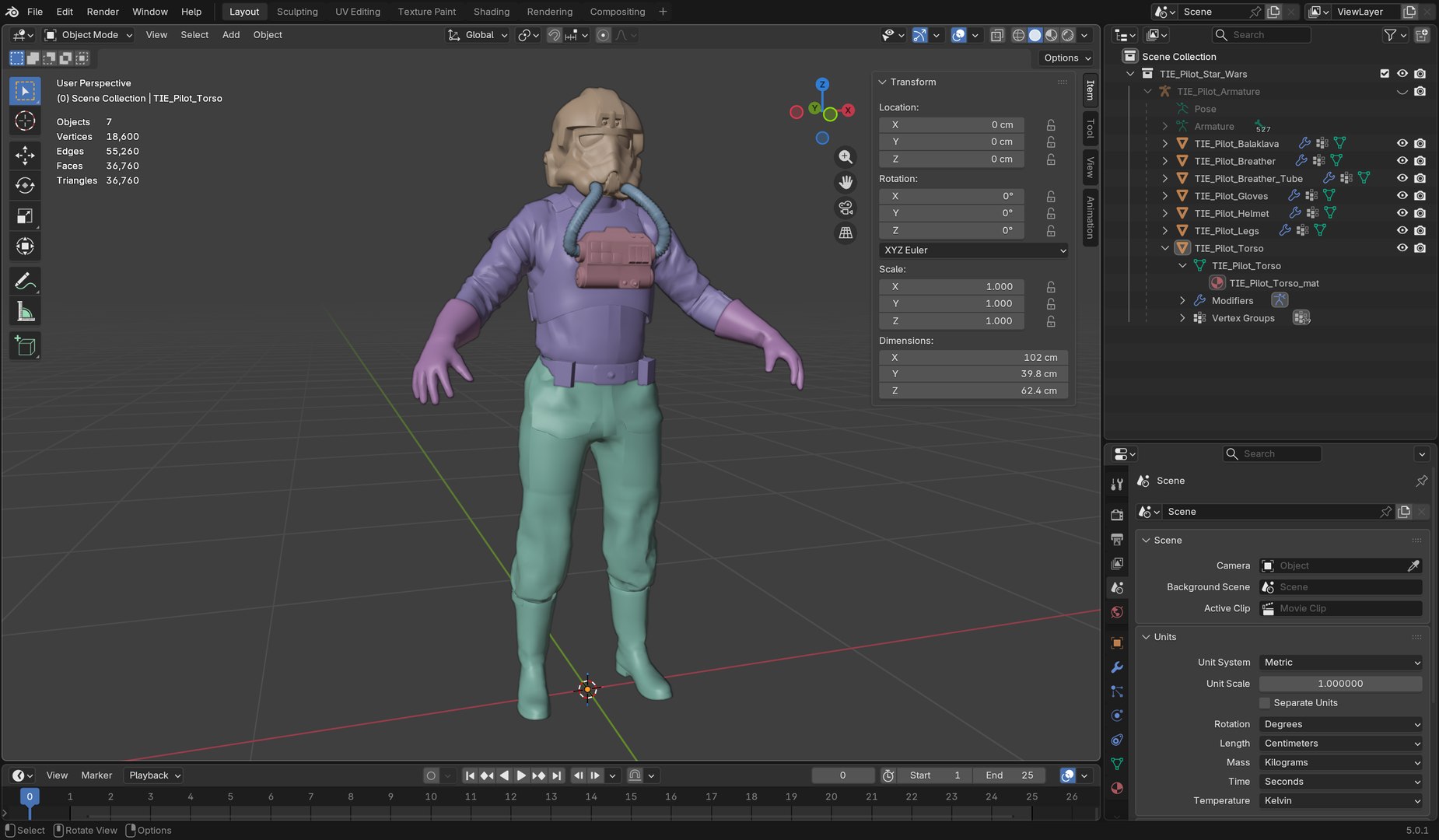Switch perspective/orthographic grid icon
This screenshot has width=1439, height=840.
(x=846, y=233)
